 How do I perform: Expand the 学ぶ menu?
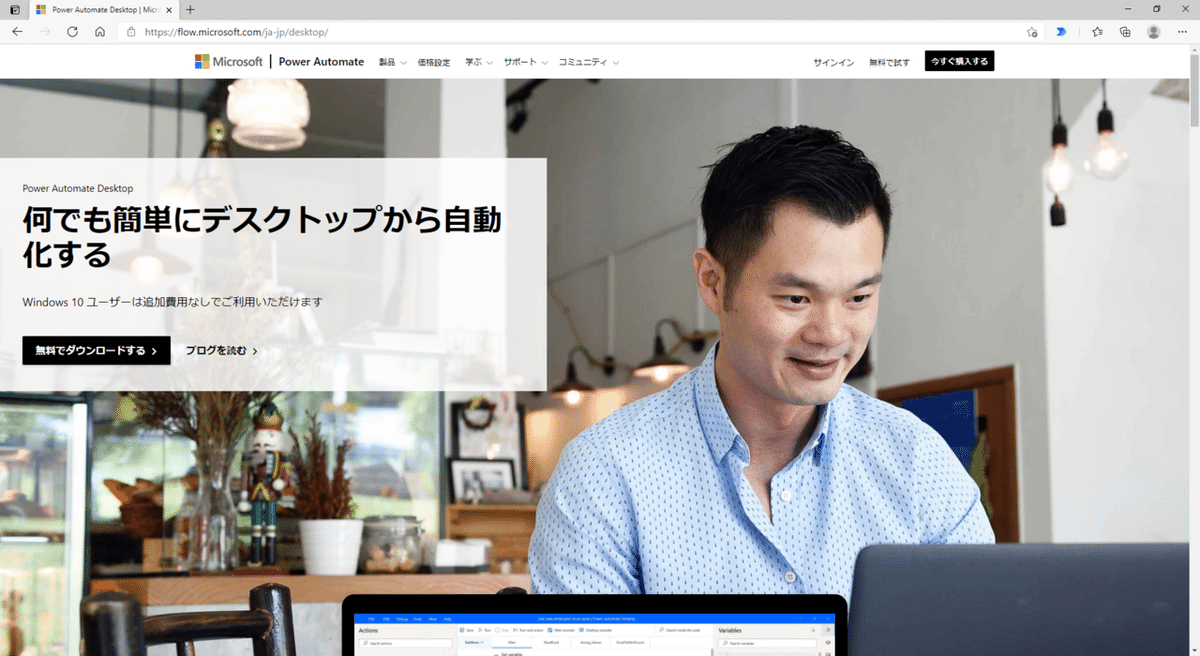pyautogui.click(x=479, y=62)
